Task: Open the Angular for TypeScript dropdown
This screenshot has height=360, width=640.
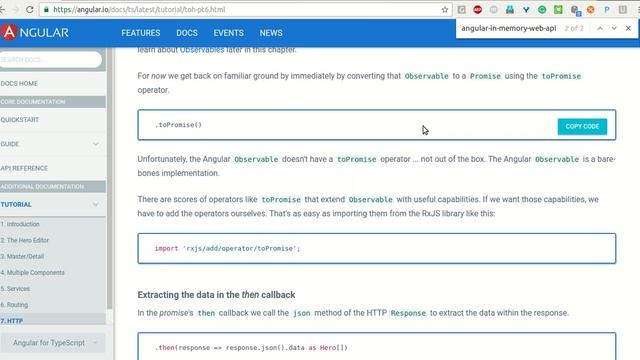Action: (53, 343)
